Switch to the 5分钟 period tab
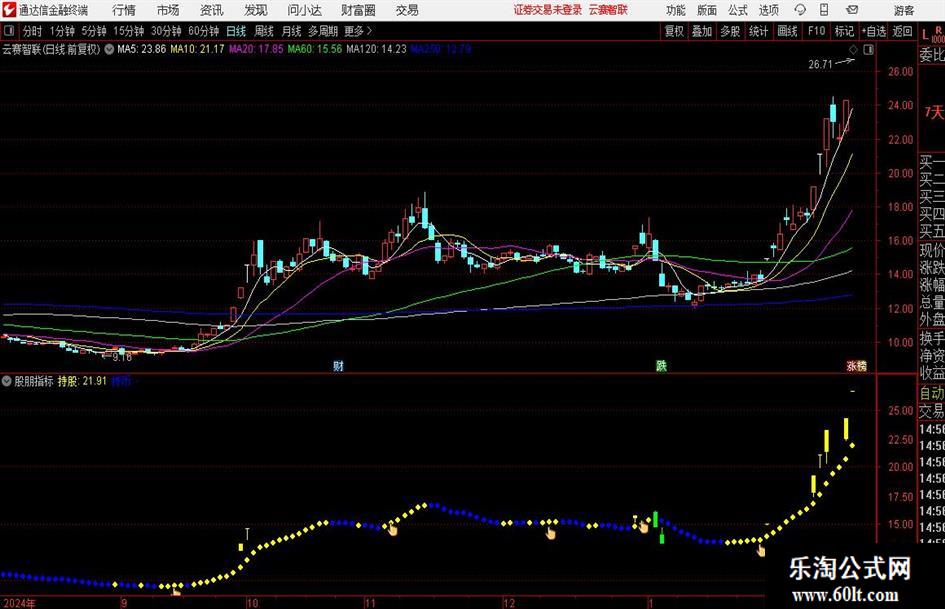 pos(93,31)
